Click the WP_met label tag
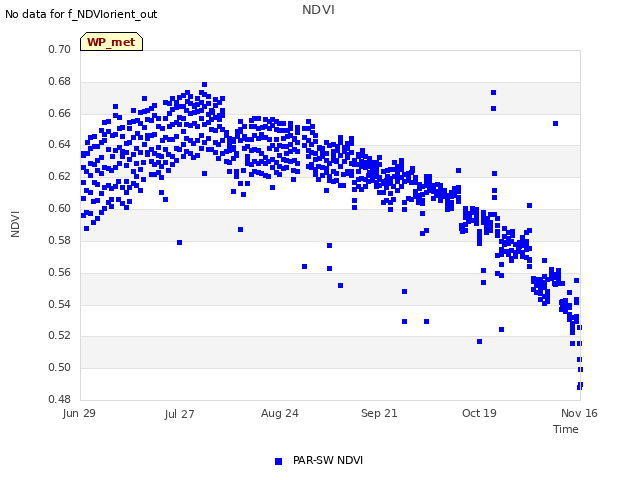 pos(111,42)
